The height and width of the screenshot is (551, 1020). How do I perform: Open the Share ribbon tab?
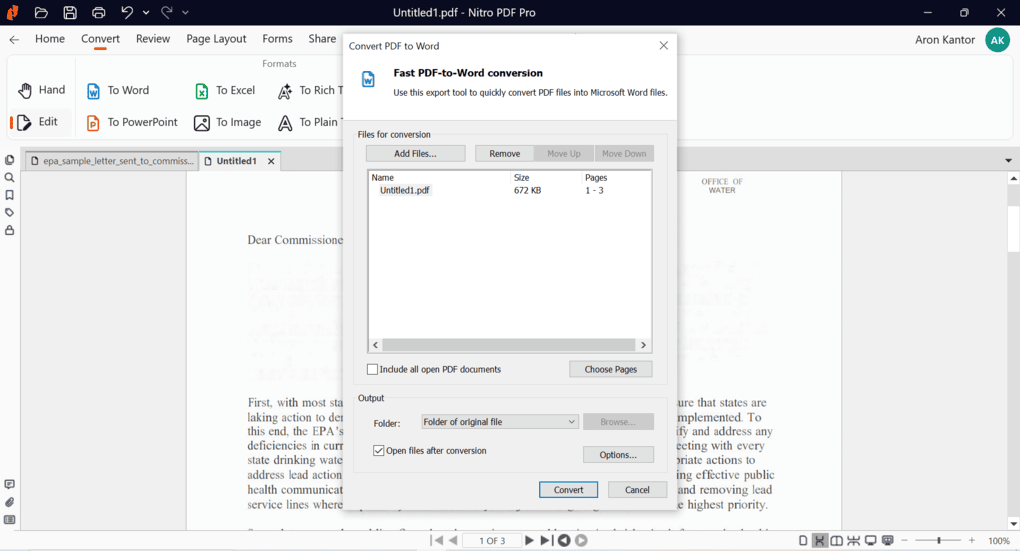[322, 39]
